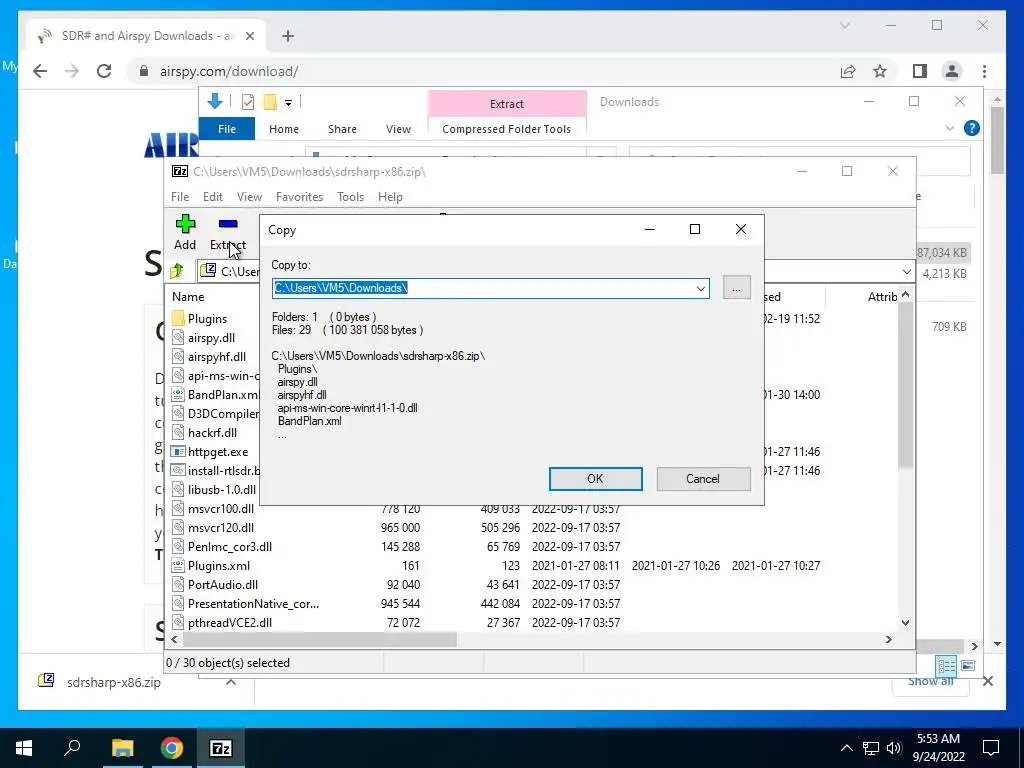Viewport: 1024px width, 768px height.
Task: Open the 7-Zip Tools menu
Action: tap(350, 197)
